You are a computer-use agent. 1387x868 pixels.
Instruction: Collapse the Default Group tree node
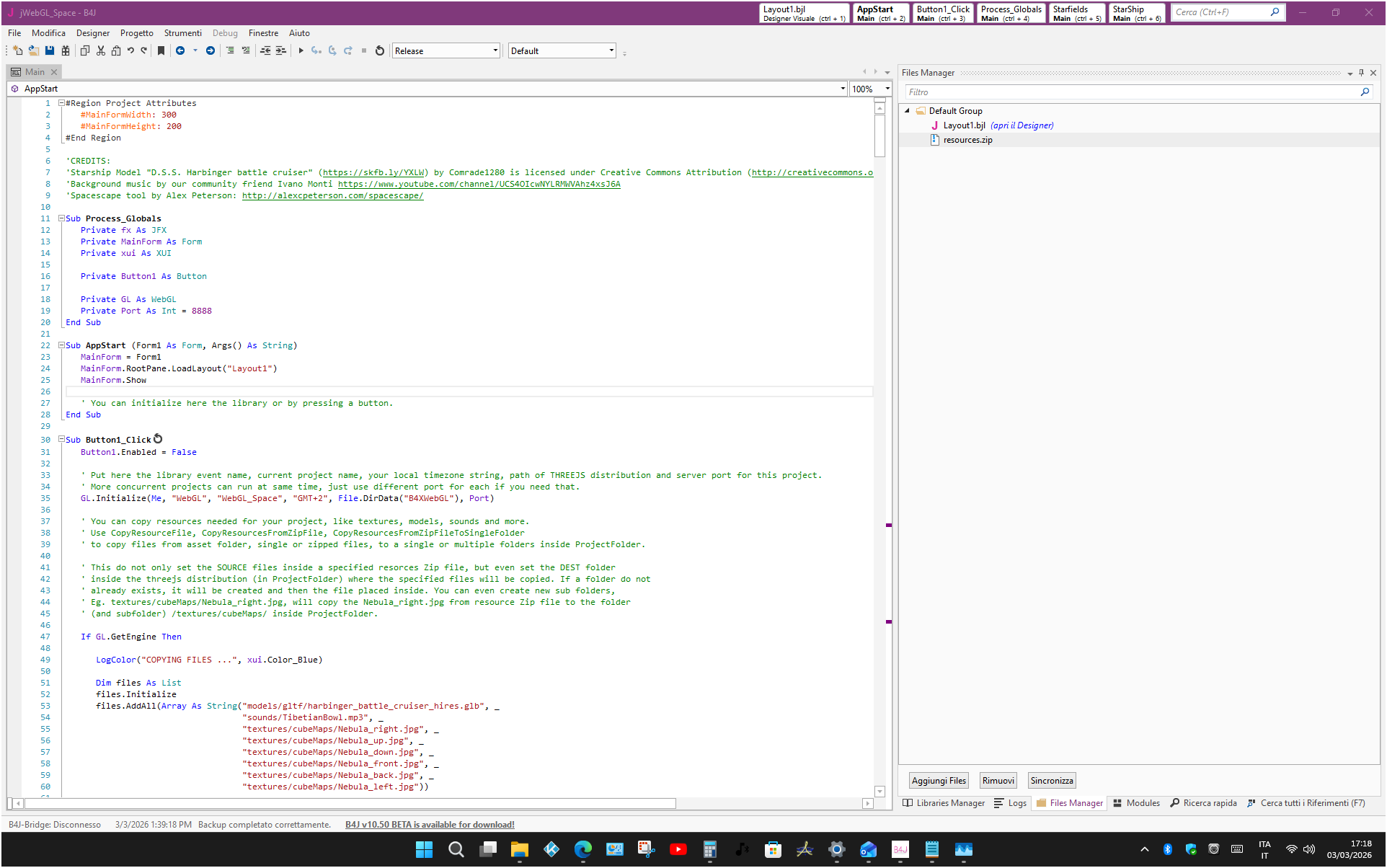(x=908, y=111)
